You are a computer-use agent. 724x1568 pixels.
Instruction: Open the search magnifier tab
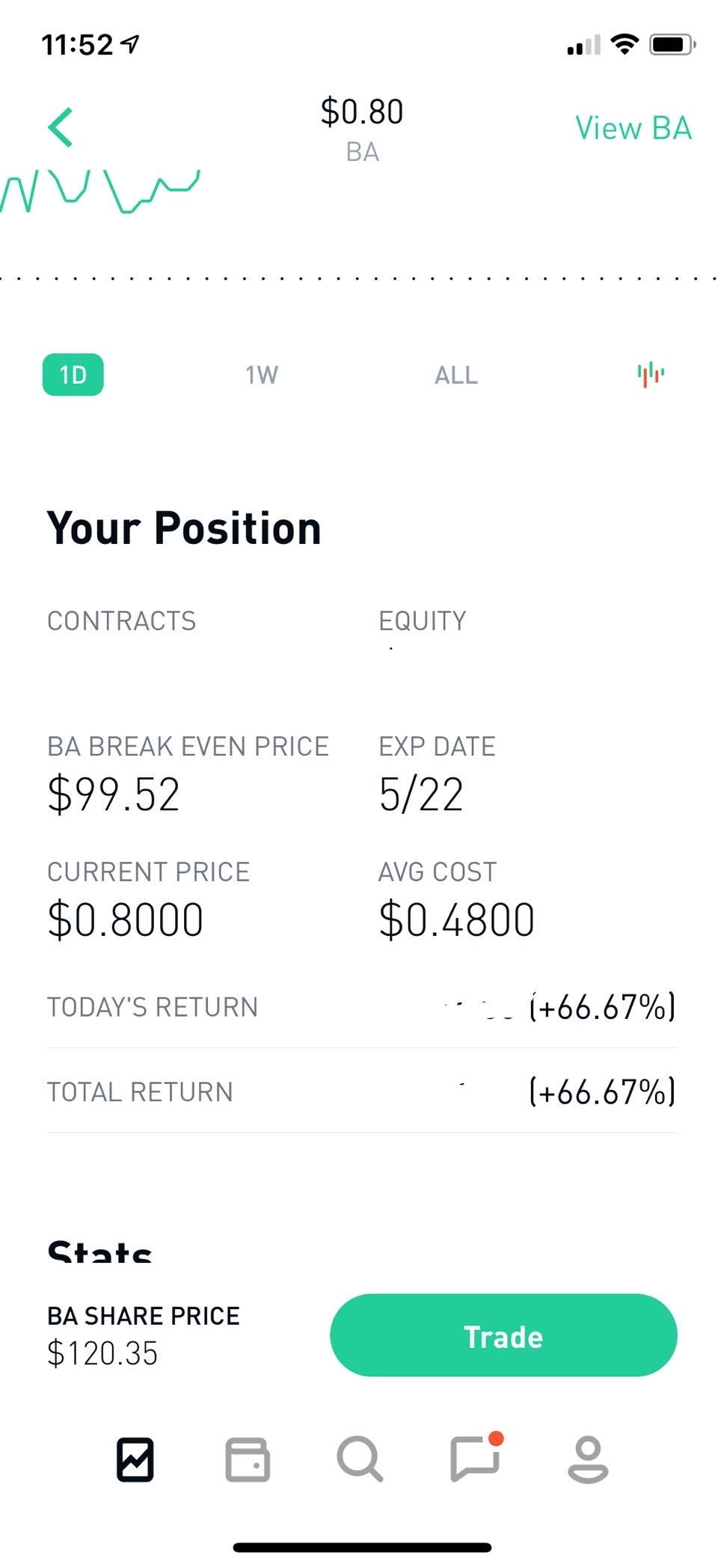[361, 1460]
